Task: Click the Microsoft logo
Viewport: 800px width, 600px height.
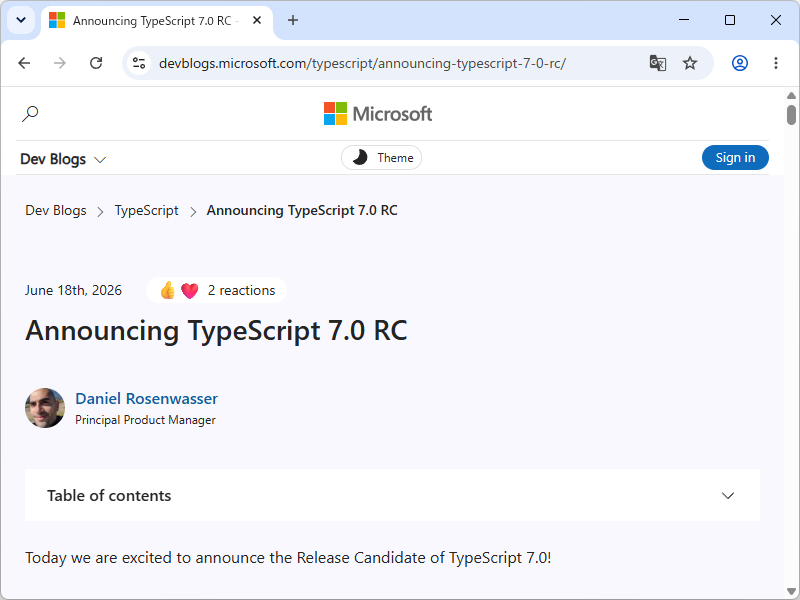Action: tap(378, 114)
